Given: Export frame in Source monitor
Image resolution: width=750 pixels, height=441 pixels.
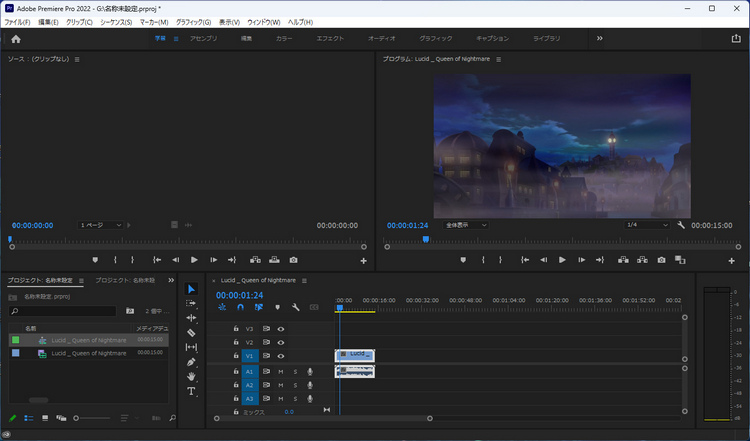Looking at the screenshot, I should [x=293, y=260].
